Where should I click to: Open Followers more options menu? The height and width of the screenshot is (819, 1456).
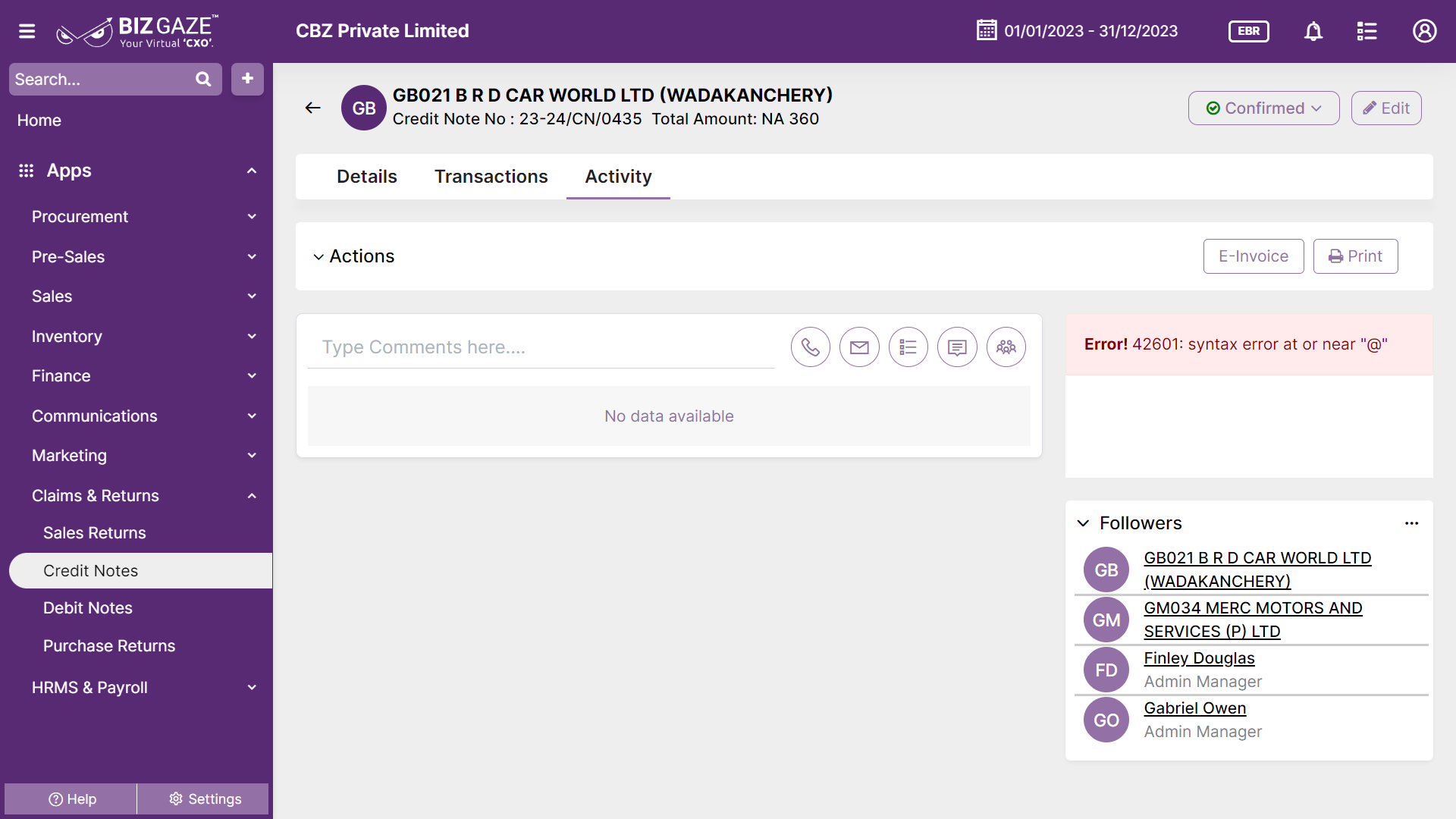pyautogui.click(x=1411, y=523)
